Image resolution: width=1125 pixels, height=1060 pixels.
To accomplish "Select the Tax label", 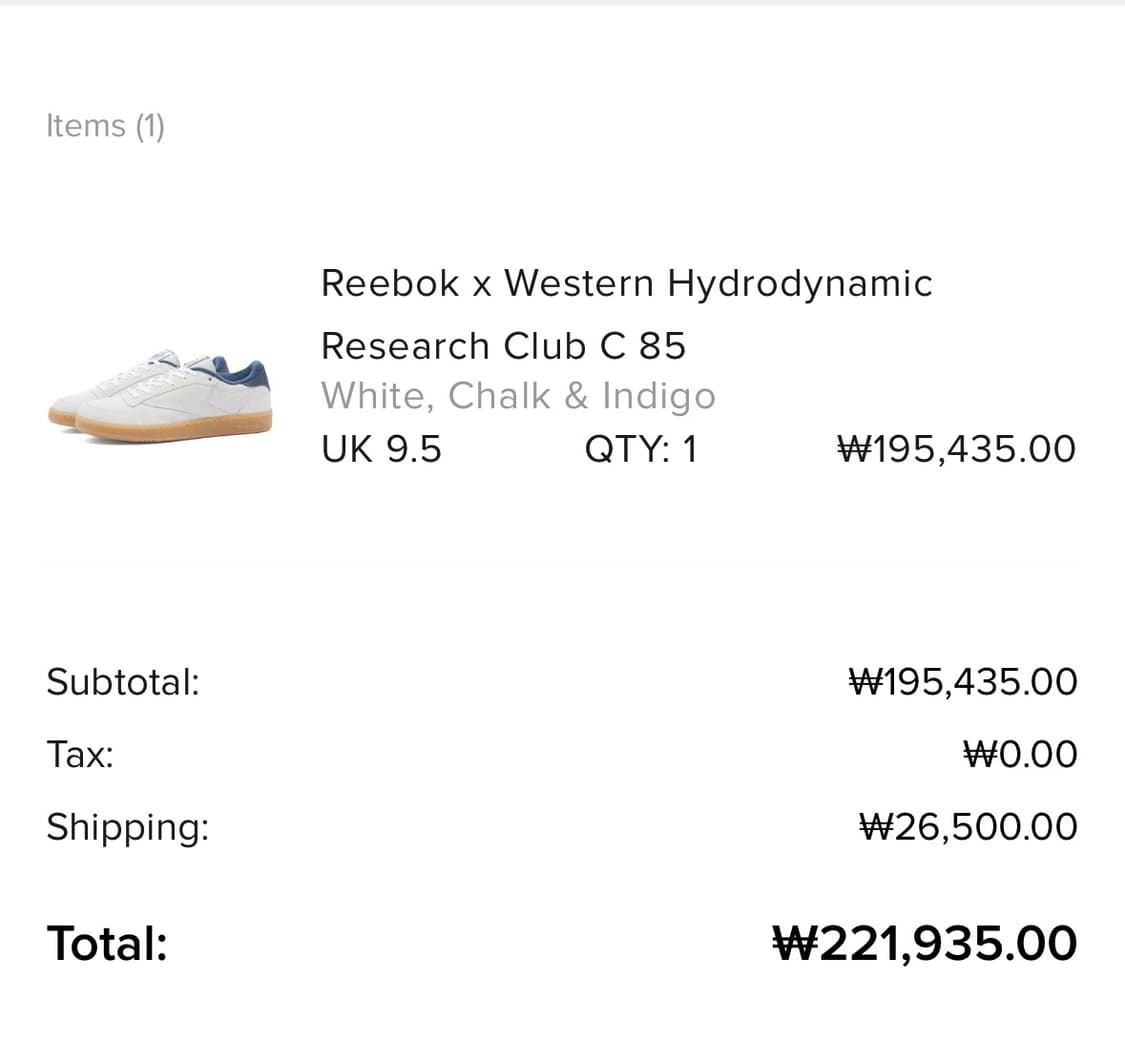I will pos(80,754).
